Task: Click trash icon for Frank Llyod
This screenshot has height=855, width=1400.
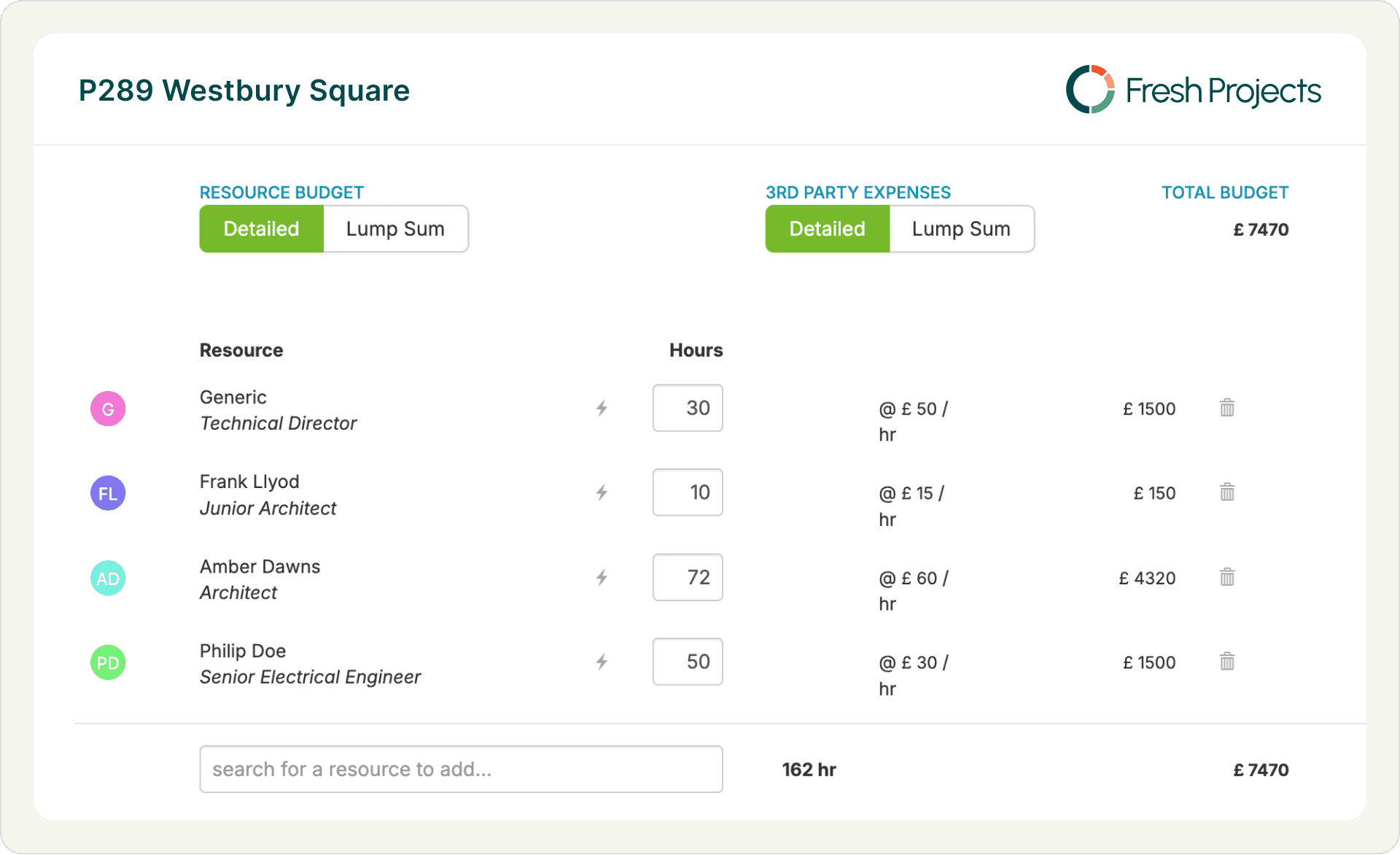Action: pyautogui.click(x=1227, y=492)
